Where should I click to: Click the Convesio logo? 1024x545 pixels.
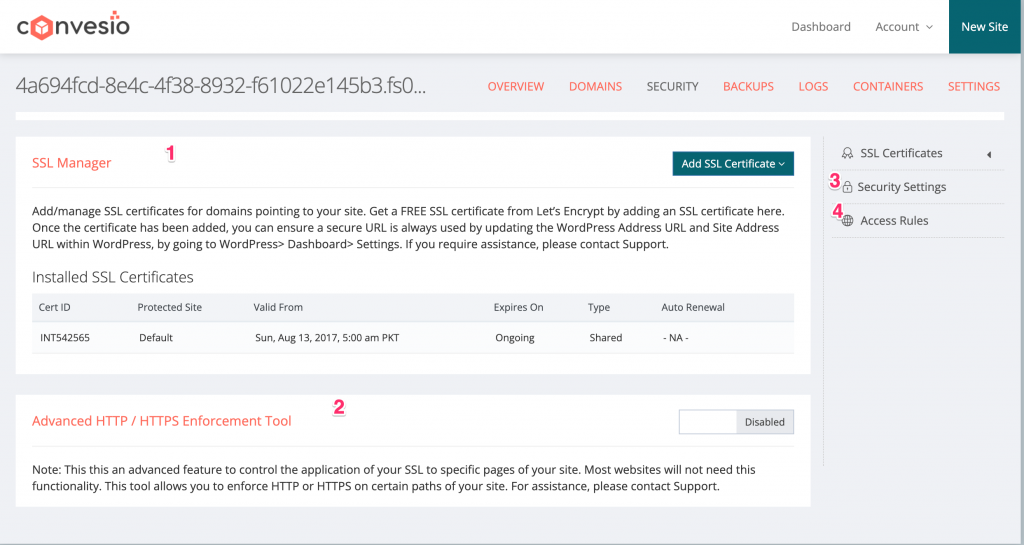pyautogui.click(x=73, y=25)
